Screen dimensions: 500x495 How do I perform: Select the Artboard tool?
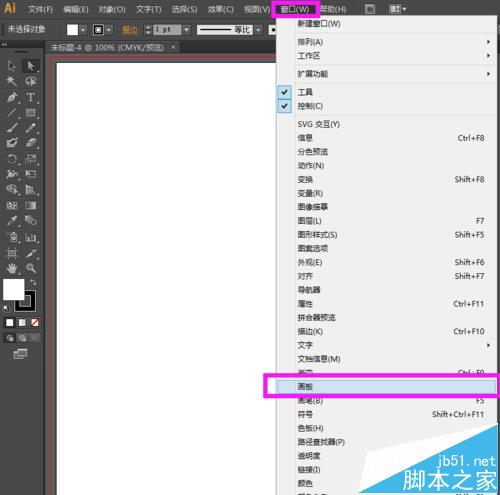click(12, 253)
